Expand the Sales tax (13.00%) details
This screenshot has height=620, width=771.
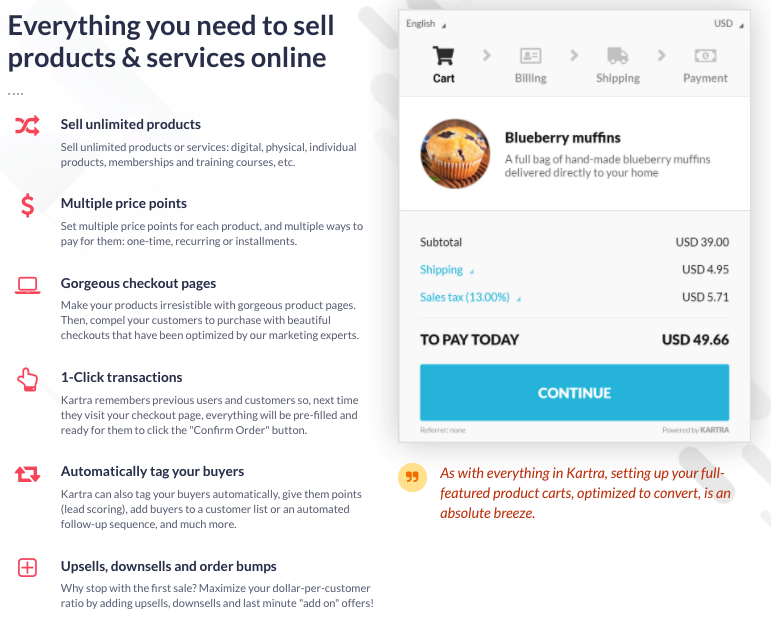pyautogui.click(x=470, y=297)
